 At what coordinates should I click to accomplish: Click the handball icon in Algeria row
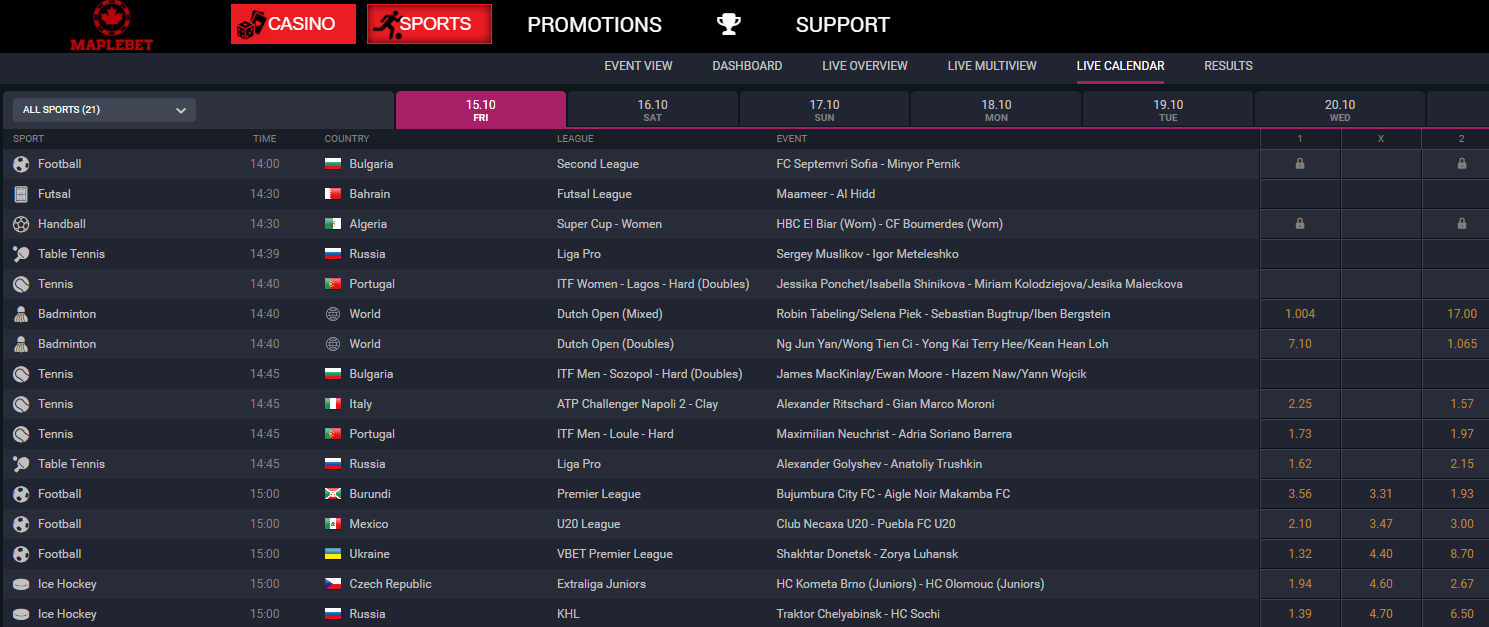(x=21, y=224)
